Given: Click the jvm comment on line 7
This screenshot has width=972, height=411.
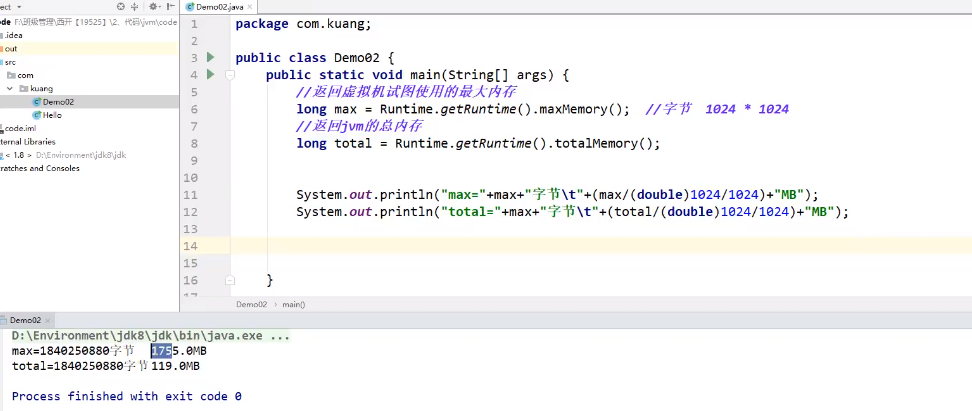Looking at the screenshot, I should tap(359, 126).
